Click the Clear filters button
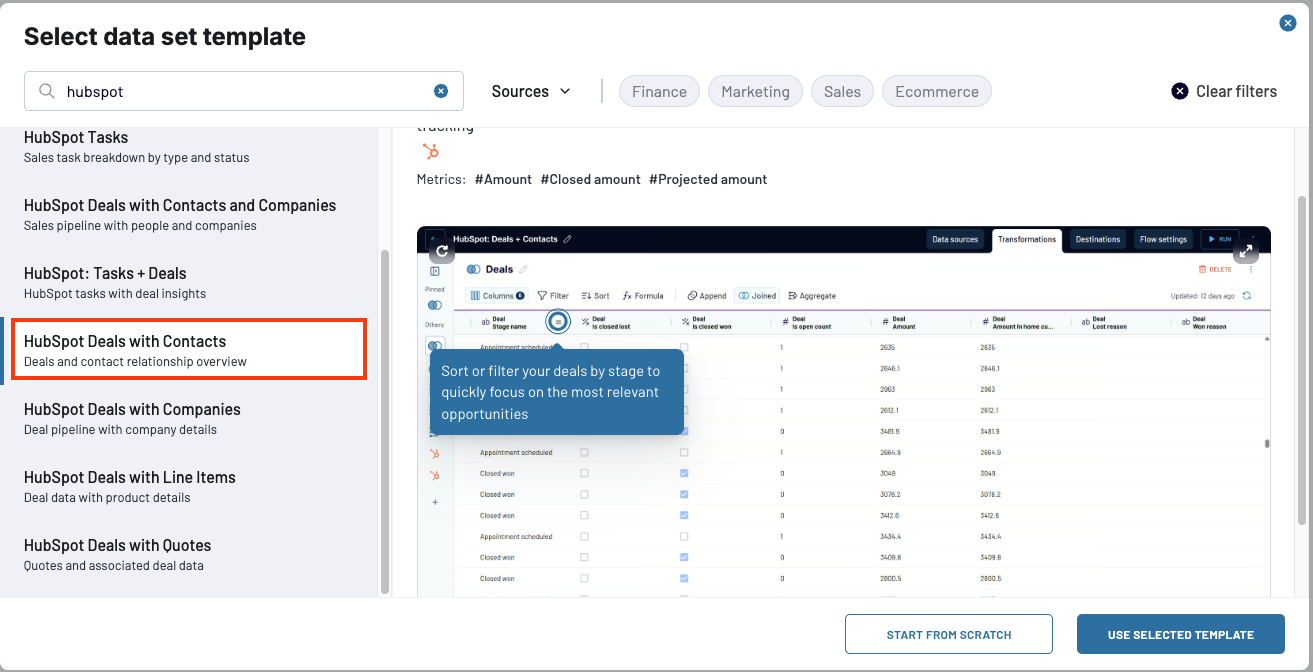Image resolution: width=1313 pixels, height=672 pixels. point(1224,91)
